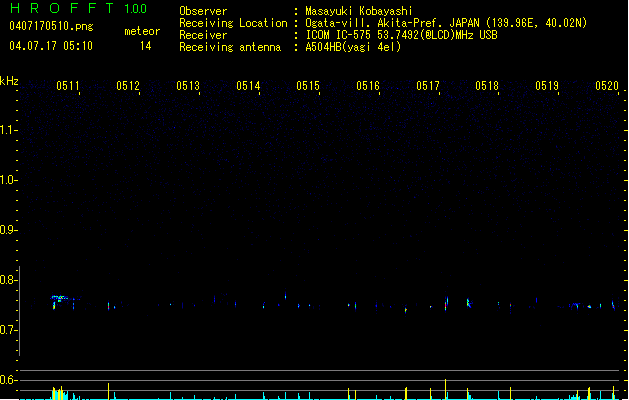Click time marker 0512
The height and width of the screenshot is (400, 629).
[x=128, y=86]
